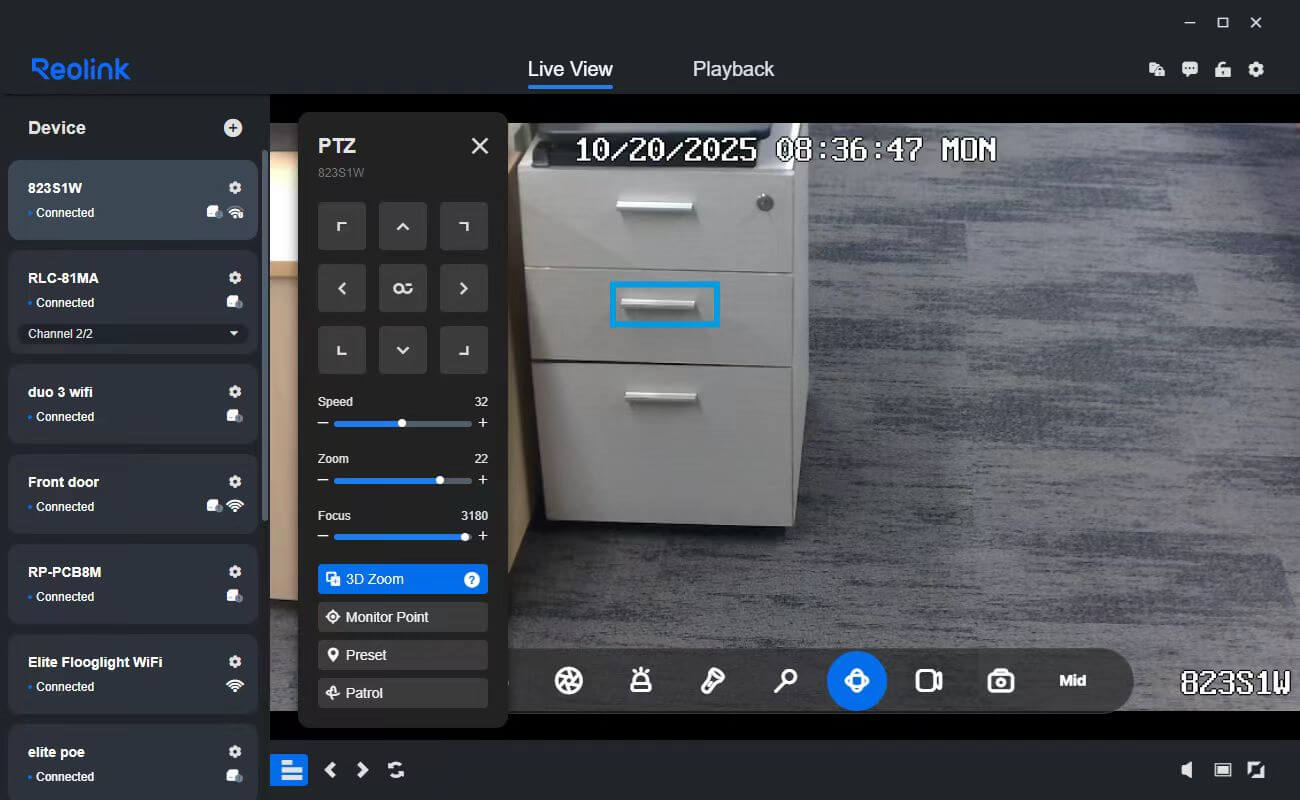Click the PTZ control icon in the toolbar

(x=856, y=681)
